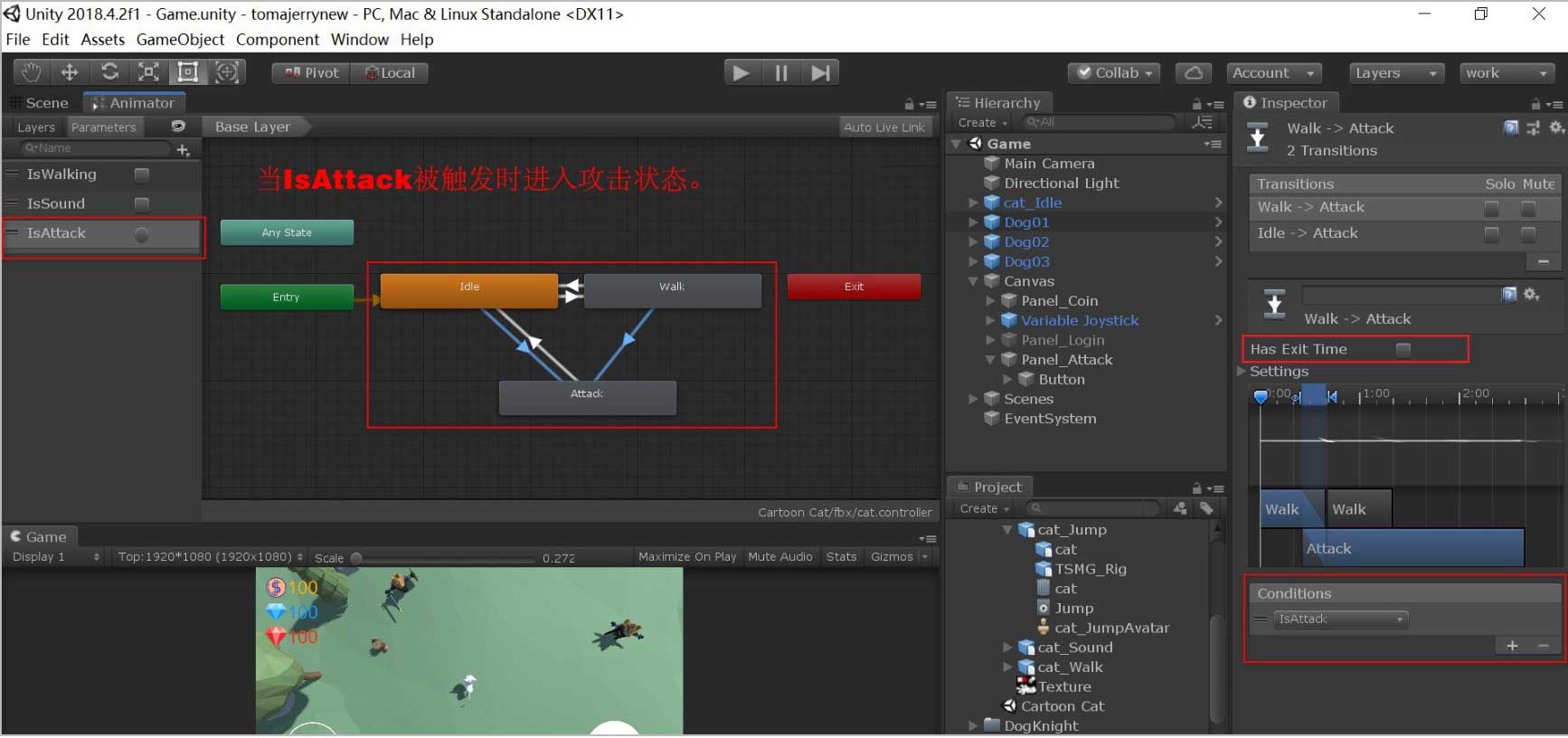Check Solo for Walk -> Attack transition
This screenshot has height=738, width=1568.
click(x=1491, y=208)
